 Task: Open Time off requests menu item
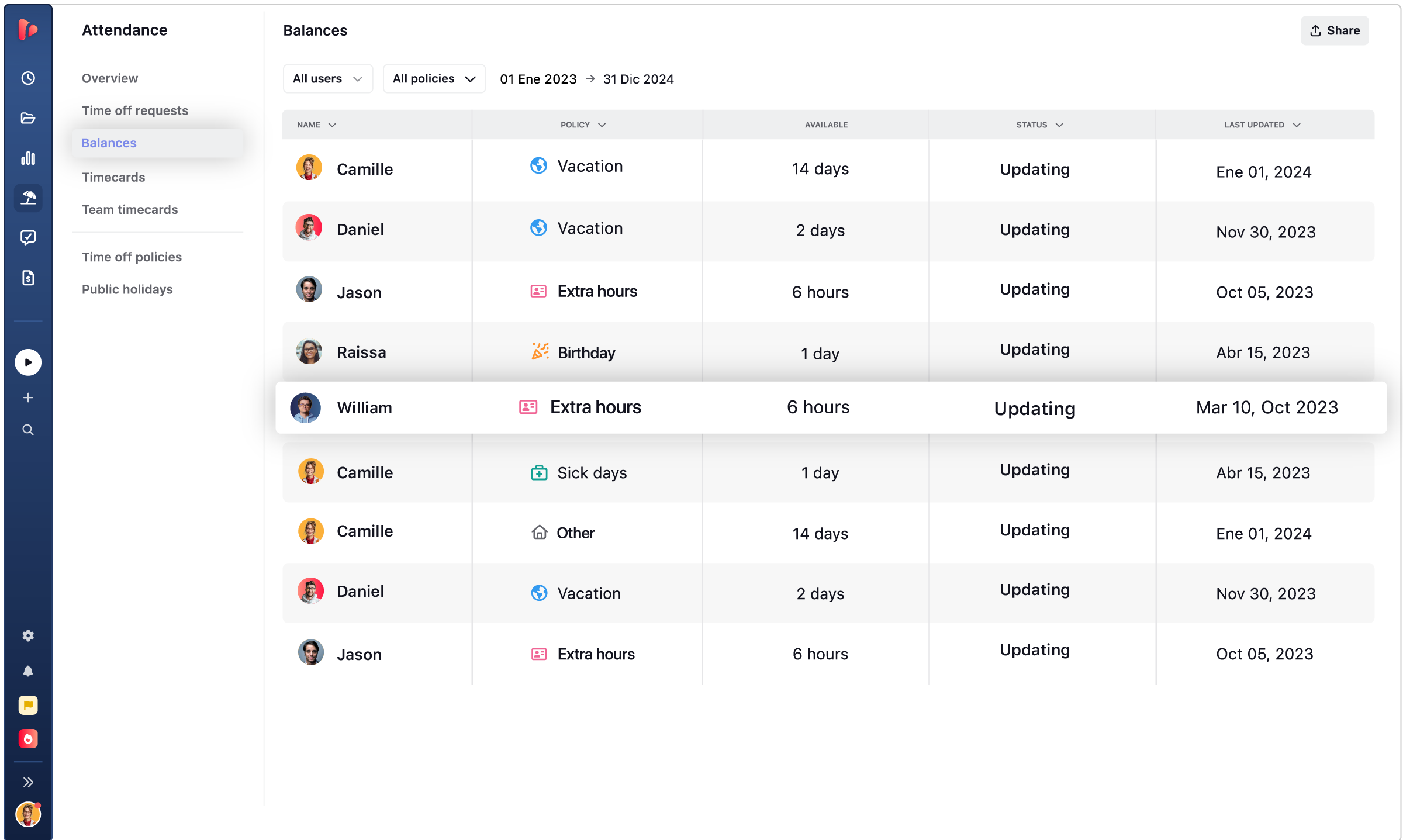pyautogui.click(x=135, y=110)
